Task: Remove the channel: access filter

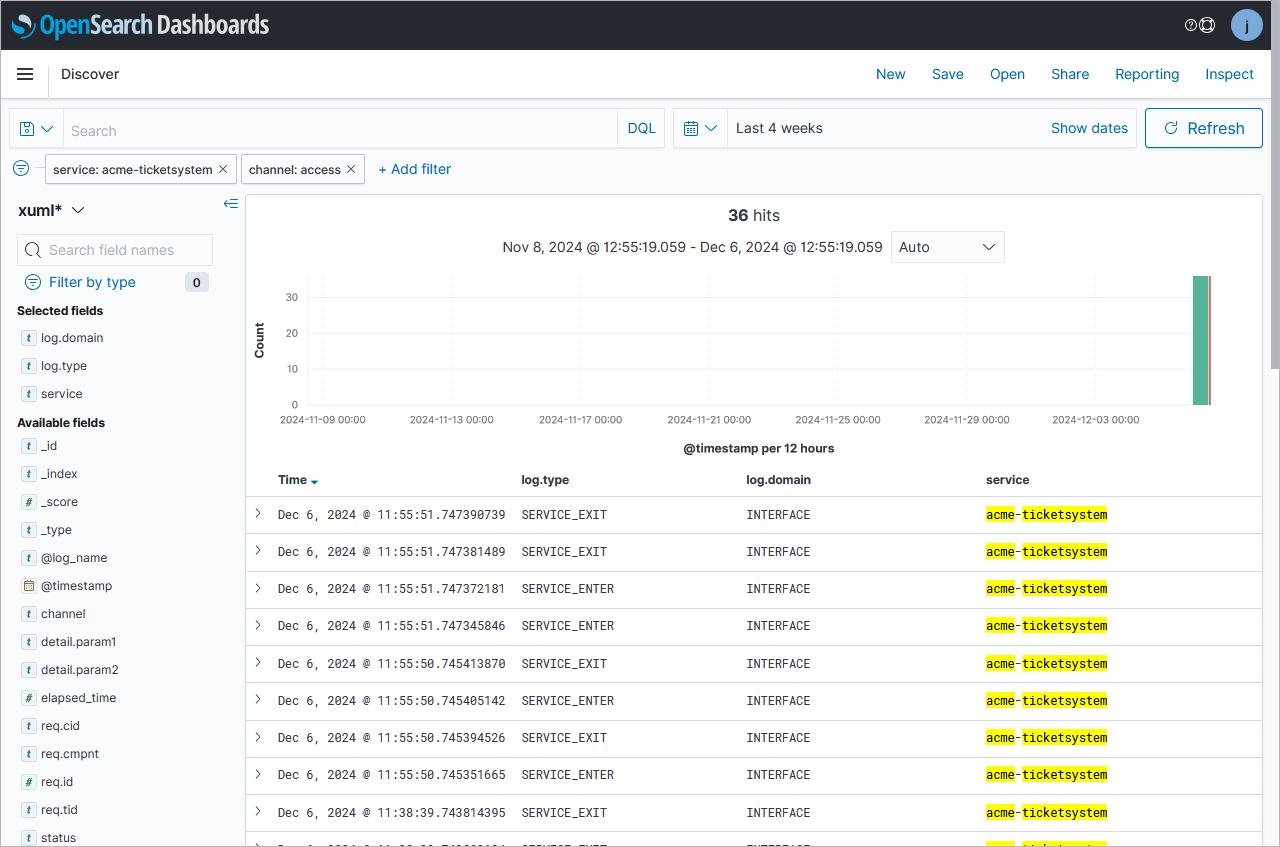Action: click(351, 170)
